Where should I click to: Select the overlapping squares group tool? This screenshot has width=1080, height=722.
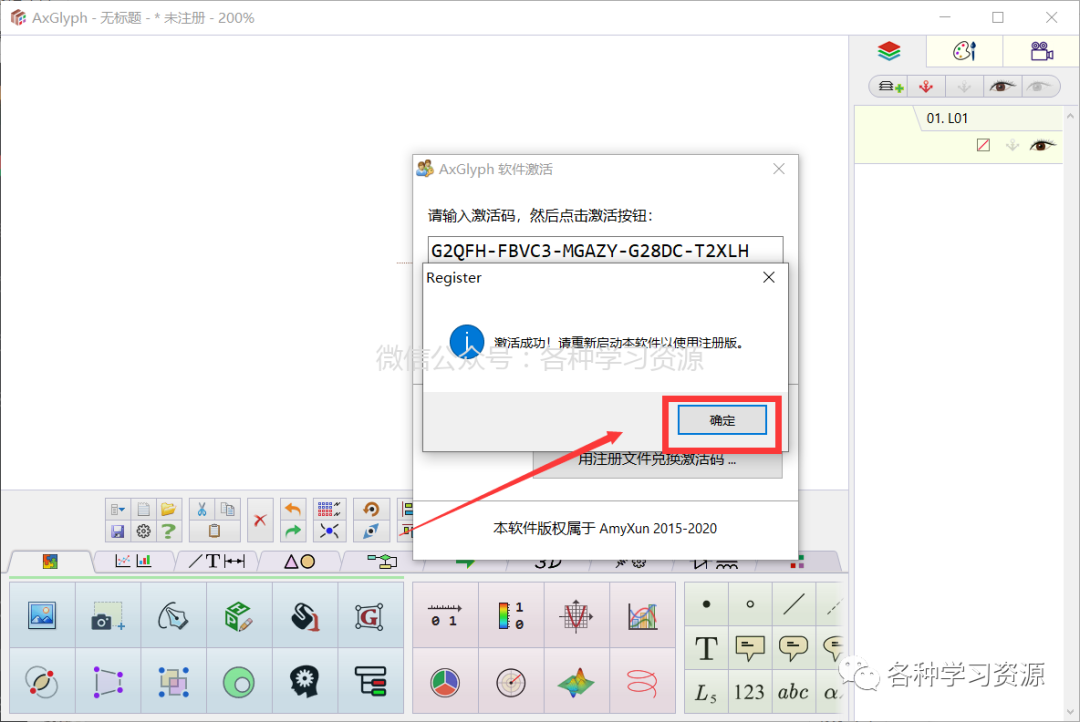point(174,682)
